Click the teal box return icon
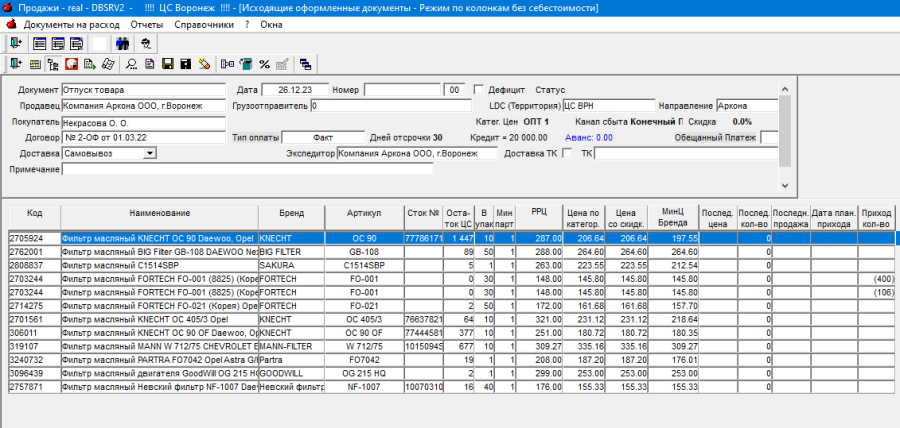The image size is (900, 428). (x=246, y=64)
